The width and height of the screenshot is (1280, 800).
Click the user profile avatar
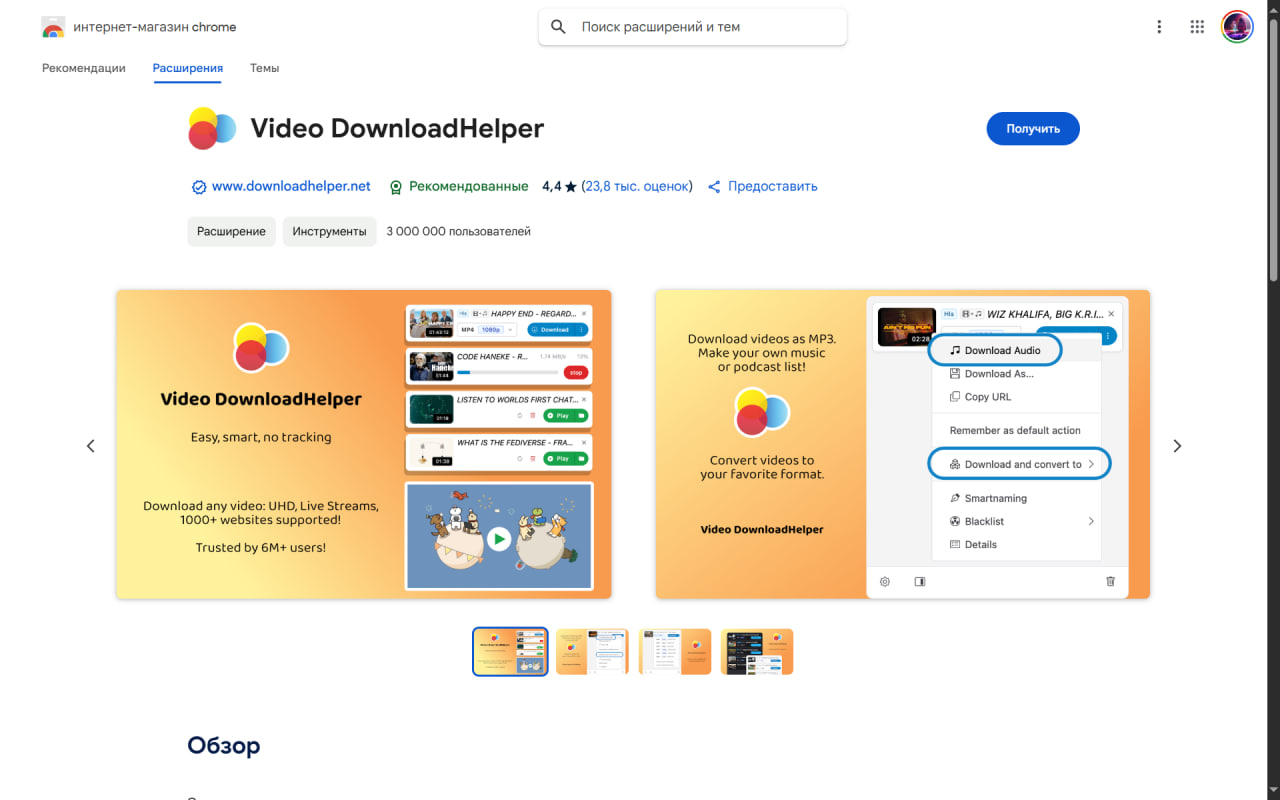(x=1237, y=27)
